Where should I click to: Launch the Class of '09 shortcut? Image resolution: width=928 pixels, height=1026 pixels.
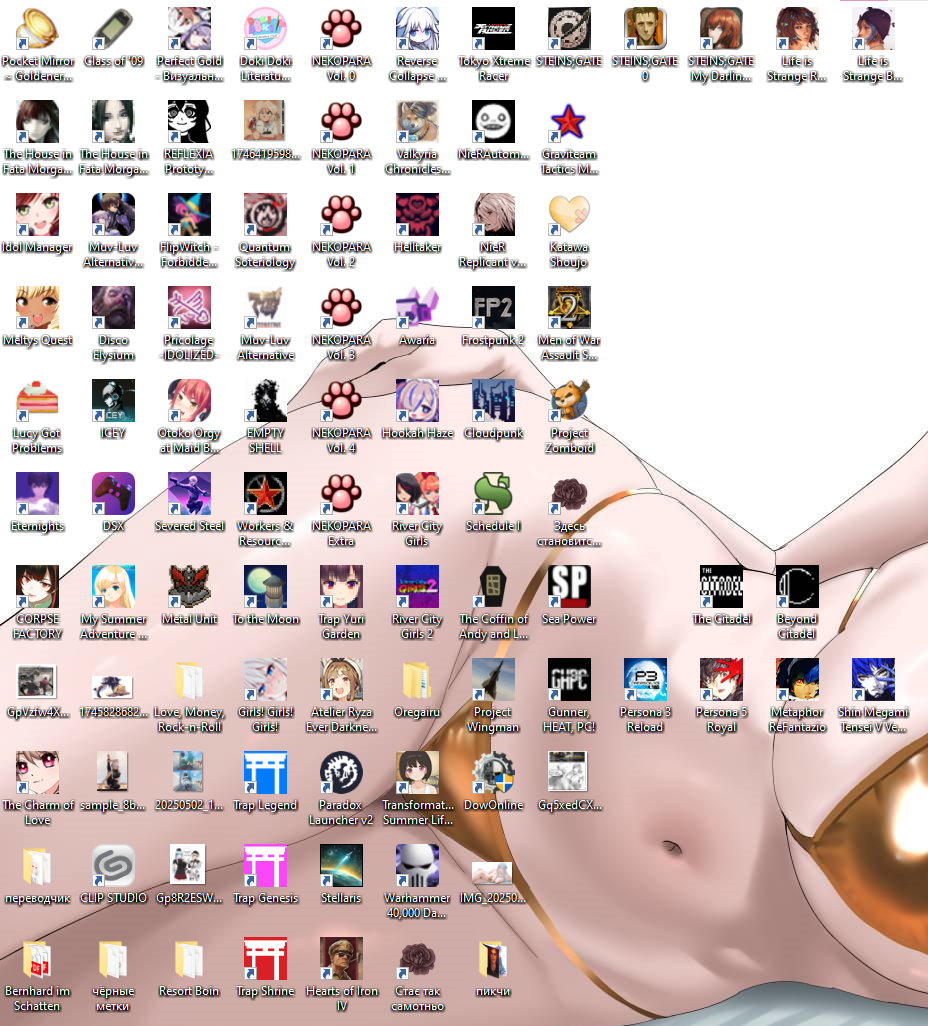click(113, 29)
